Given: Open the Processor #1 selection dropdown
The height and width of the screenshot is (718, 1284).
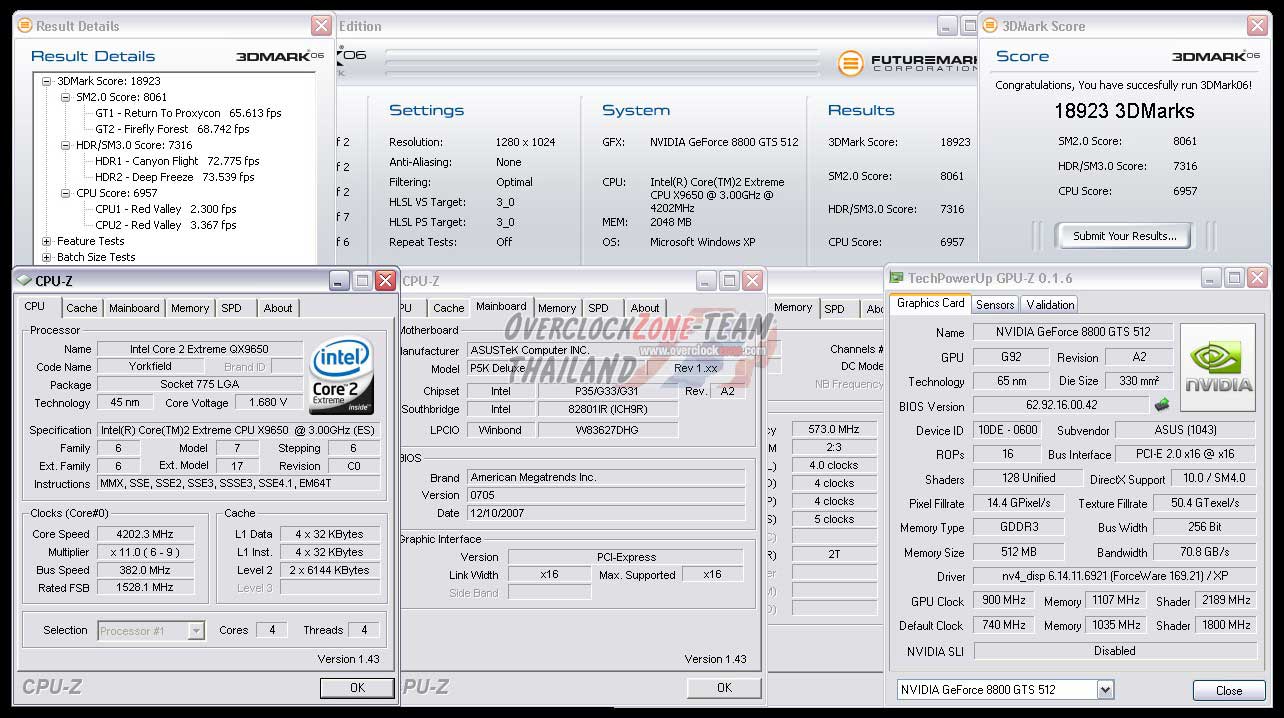Looking at the screenshot, I should point(196,630).
